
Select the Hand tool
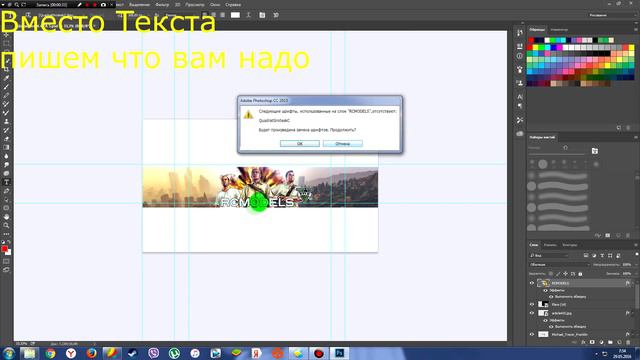(6, 217)
